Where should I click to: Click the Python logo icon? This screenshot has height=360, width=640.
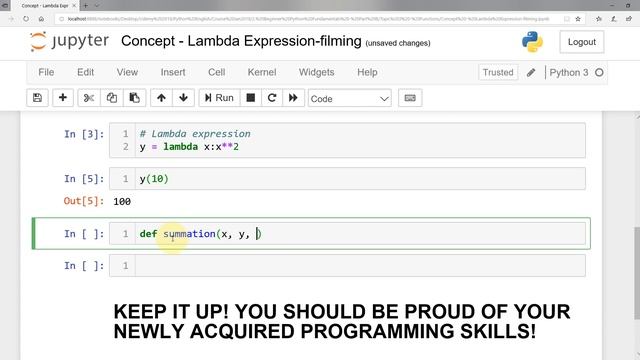pyautogui.click(x=532, y=42)
